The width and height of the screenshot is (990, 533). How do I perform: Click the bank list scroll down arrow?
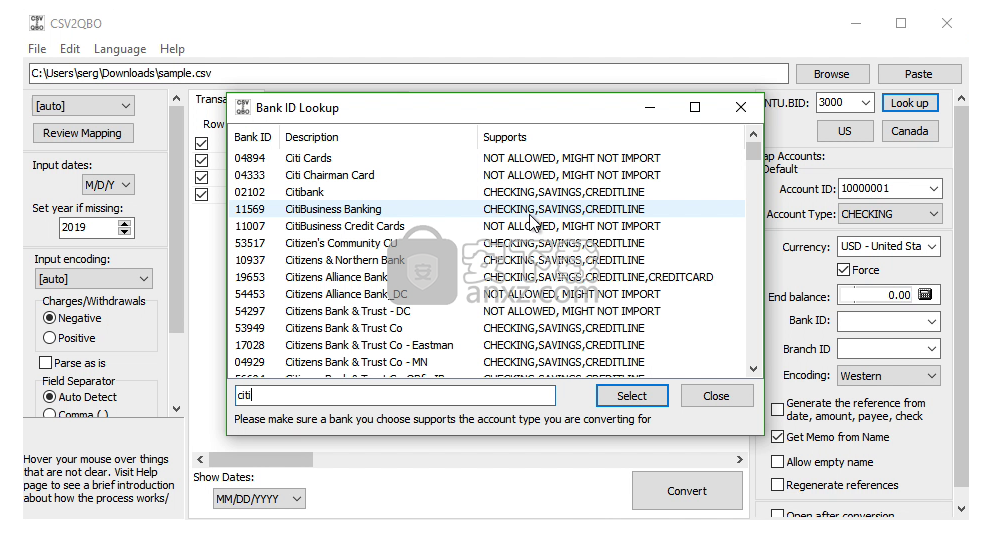tap(753, 369)
